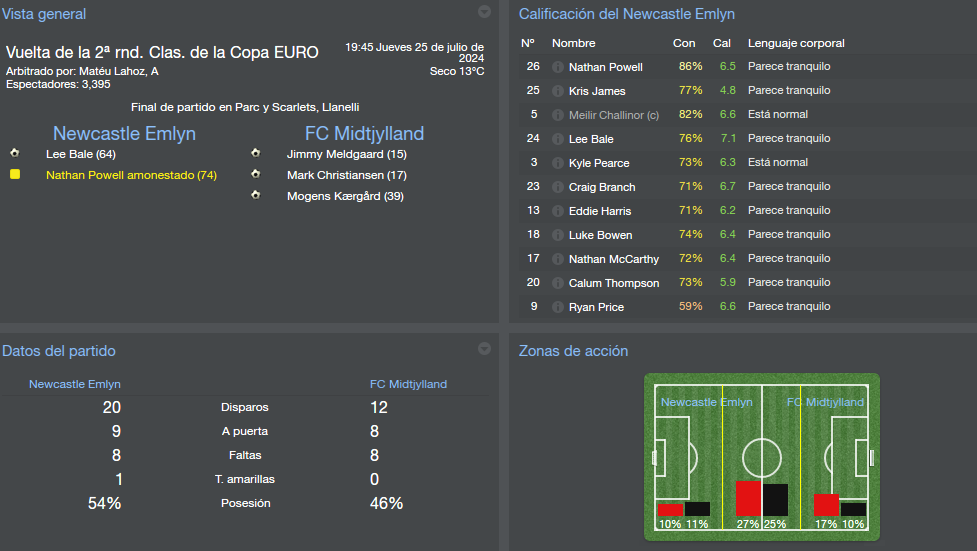
Task: Select the info icon next to Ryan Price
Action: [x=558, y=307]
